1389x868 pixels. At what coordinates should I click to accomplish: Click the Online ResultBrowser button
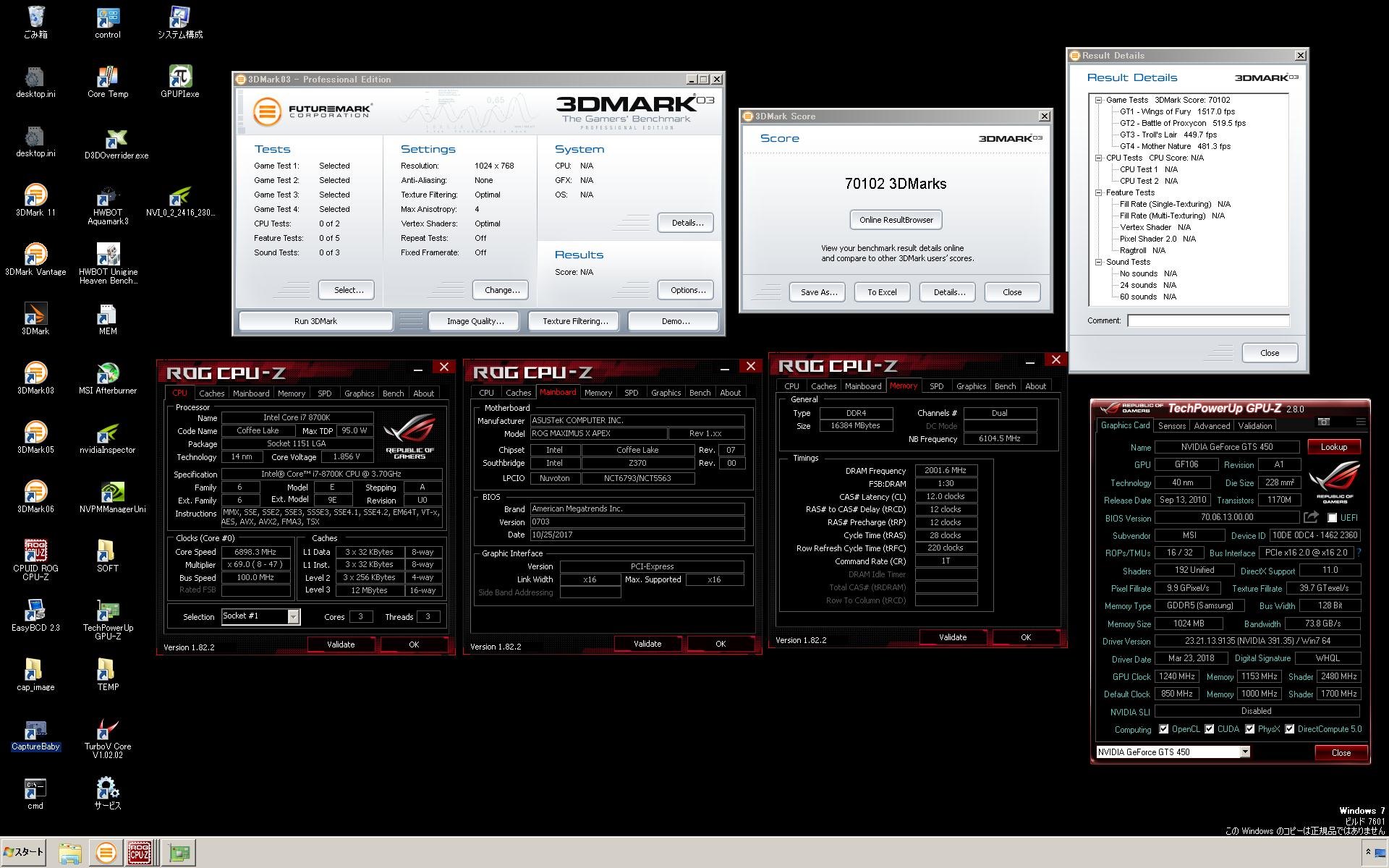click(896, 220)
